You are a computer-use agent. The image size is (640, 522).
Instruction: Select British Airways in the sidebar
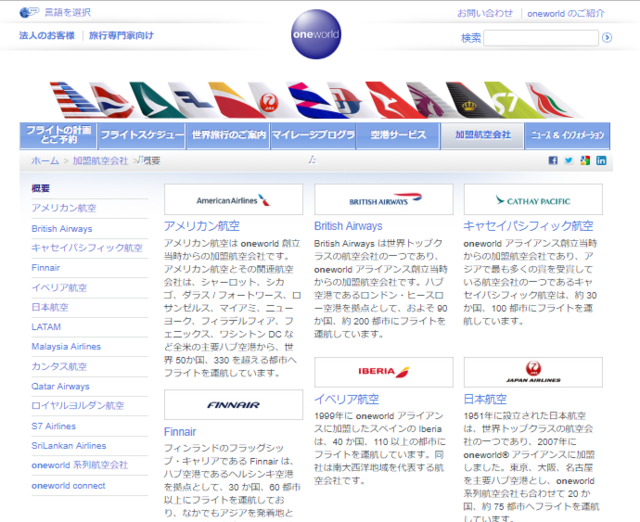coord(62,229)
